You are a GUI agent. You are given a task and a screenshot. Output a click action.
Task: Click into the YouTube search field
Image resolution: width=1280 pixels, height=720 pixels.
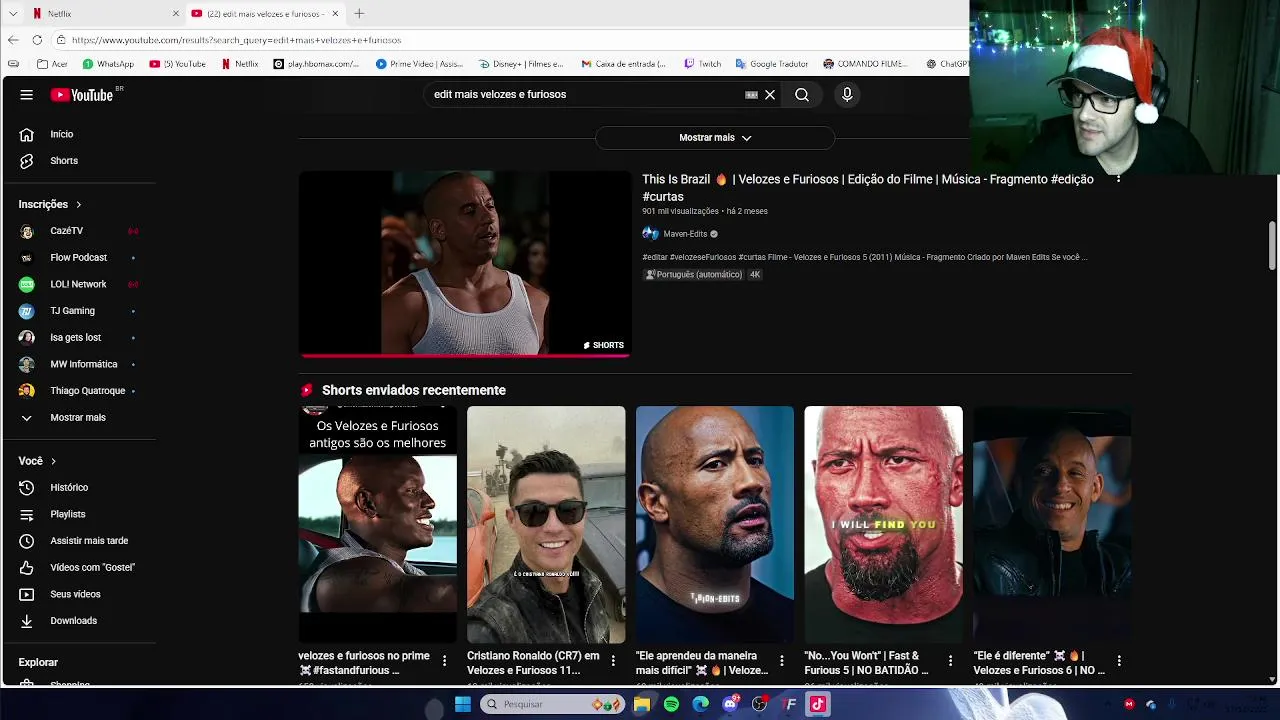pyautogui.click(x=585, y=95)
